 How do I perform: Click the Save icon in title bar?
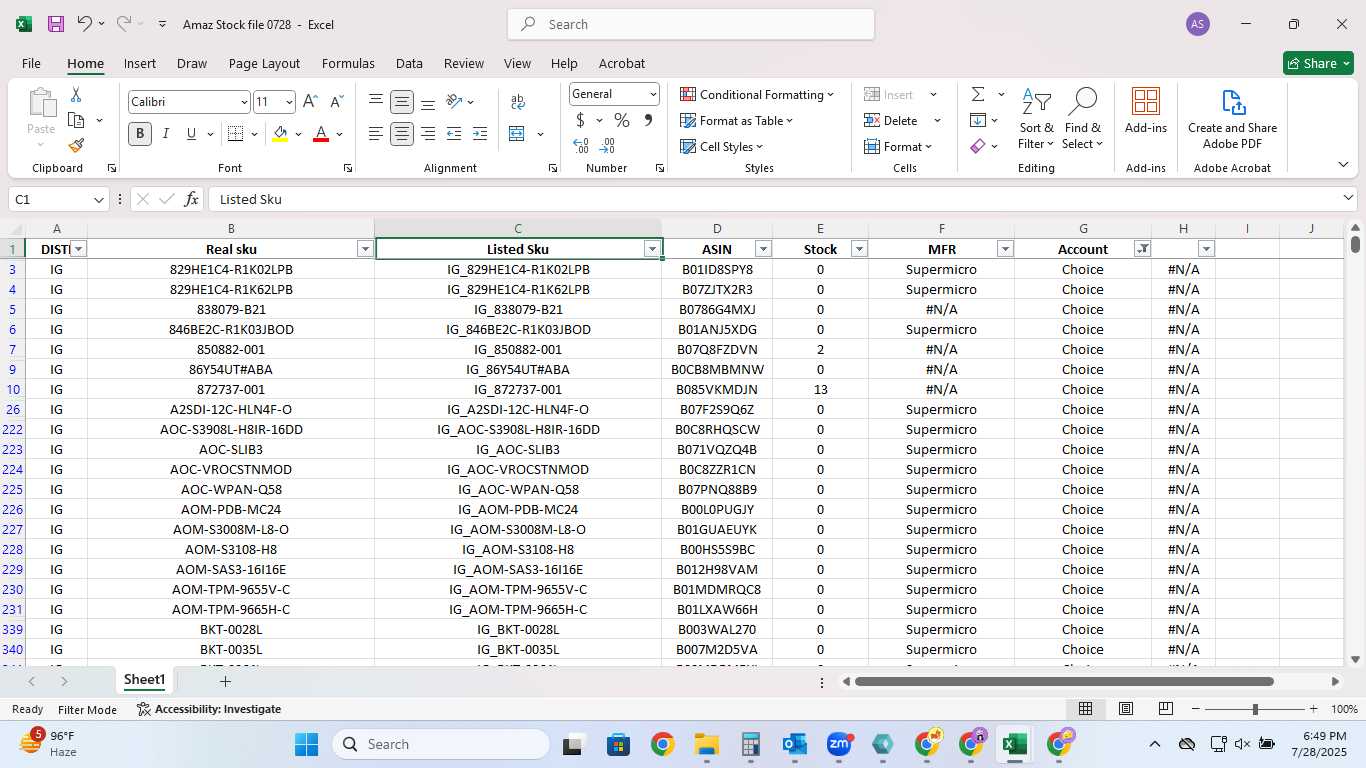click(x=56, y=24)
